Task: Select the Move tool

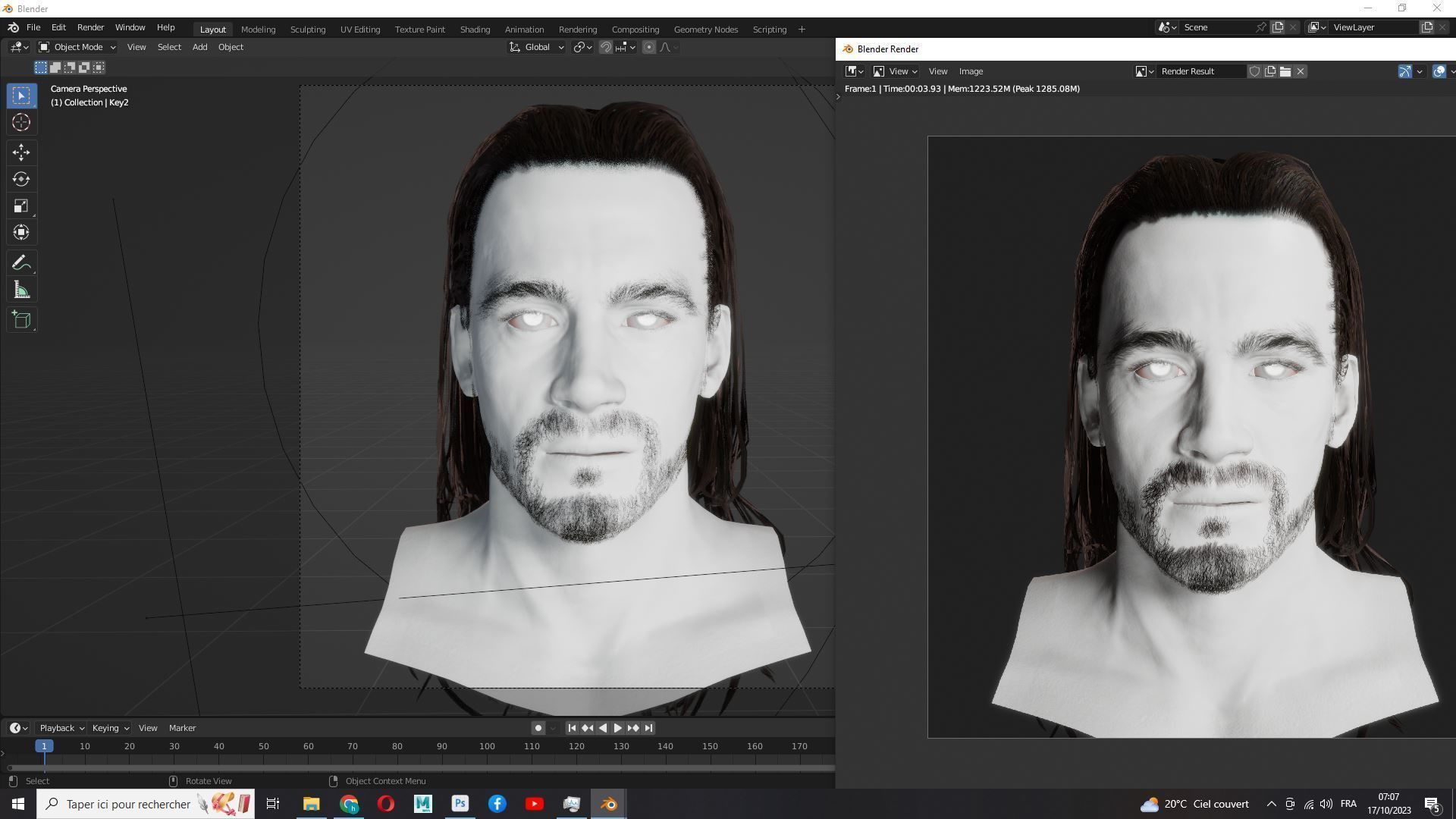Action: tap(21, 152)
